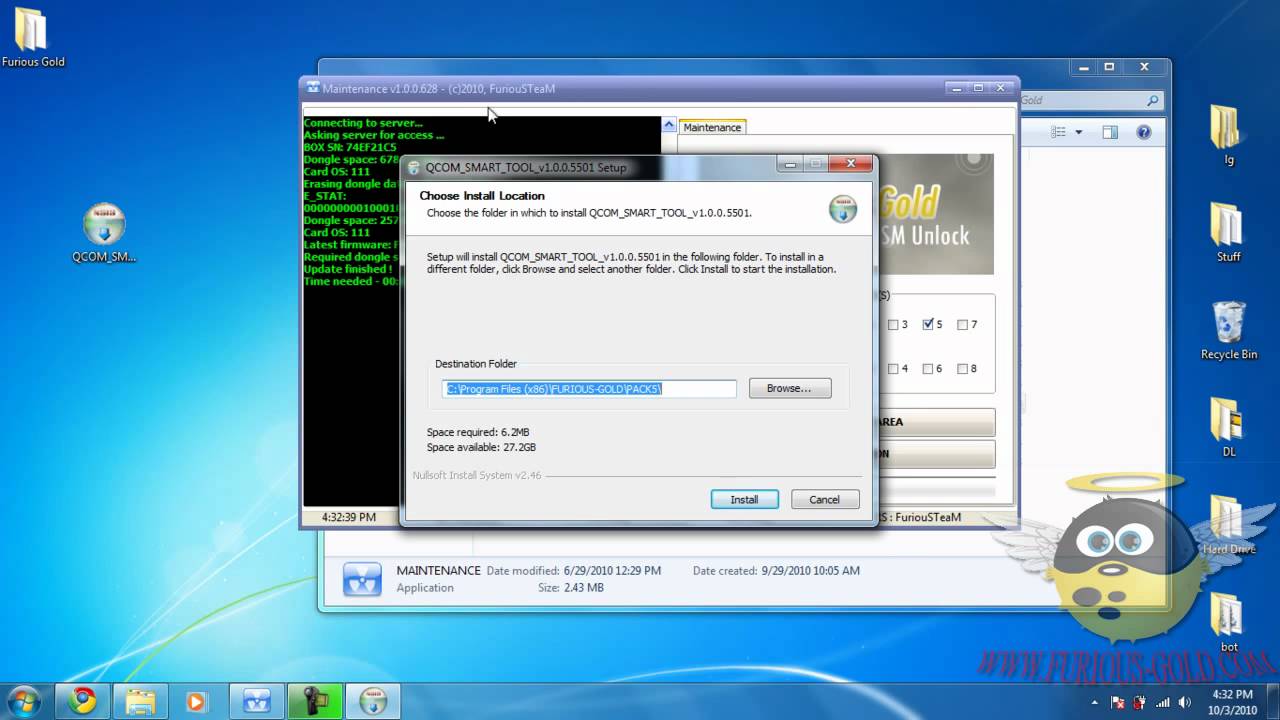The height and width of the screenshot is (720, 1280).
Task: Click 'Size: 2.43 MB' in details pane
Action: 571,588
